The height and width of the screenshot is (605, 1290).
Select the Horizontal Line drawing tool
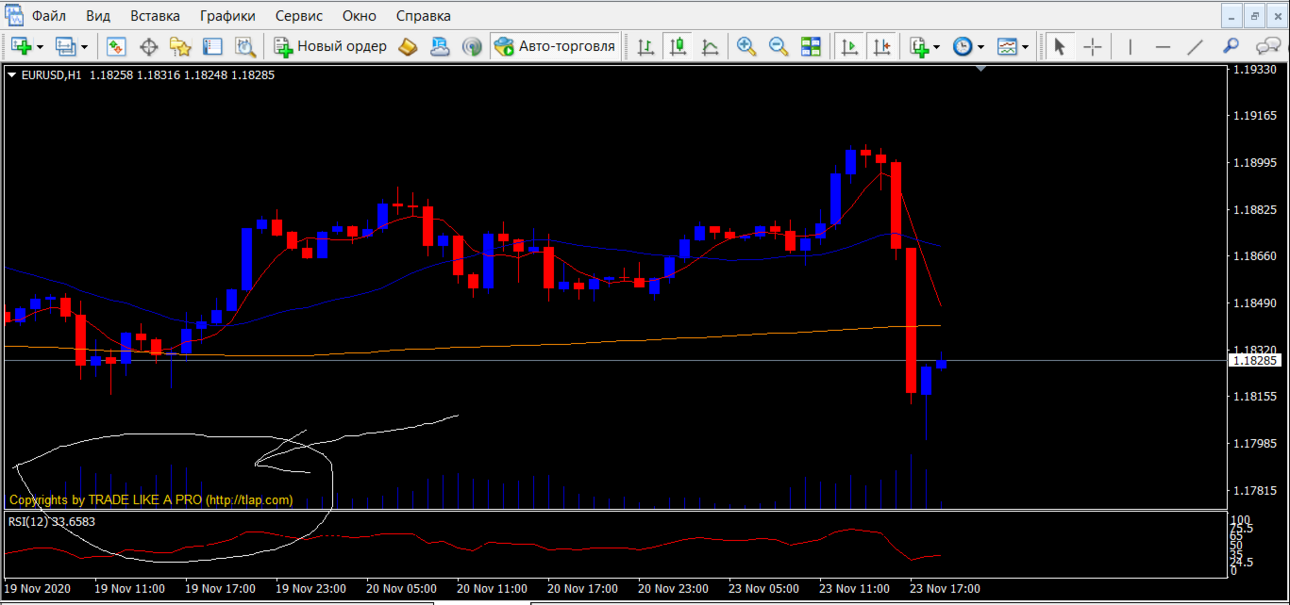pos(1162,46)
